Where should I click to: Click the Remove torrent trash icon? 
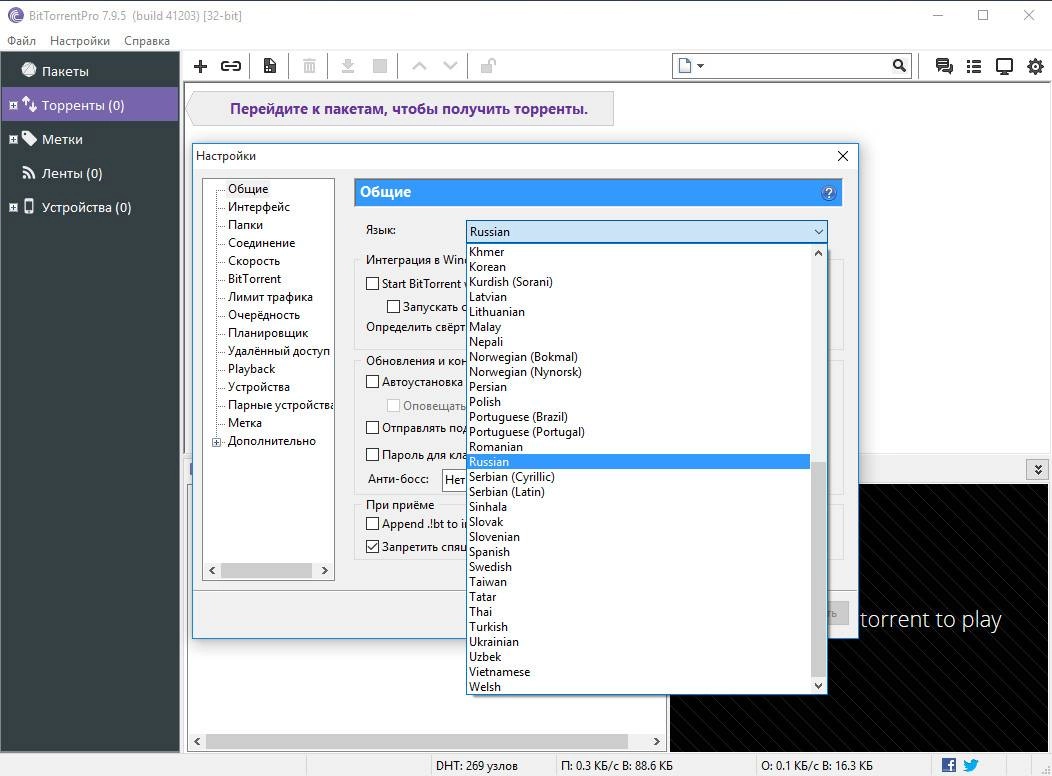(x=309, y=66)
